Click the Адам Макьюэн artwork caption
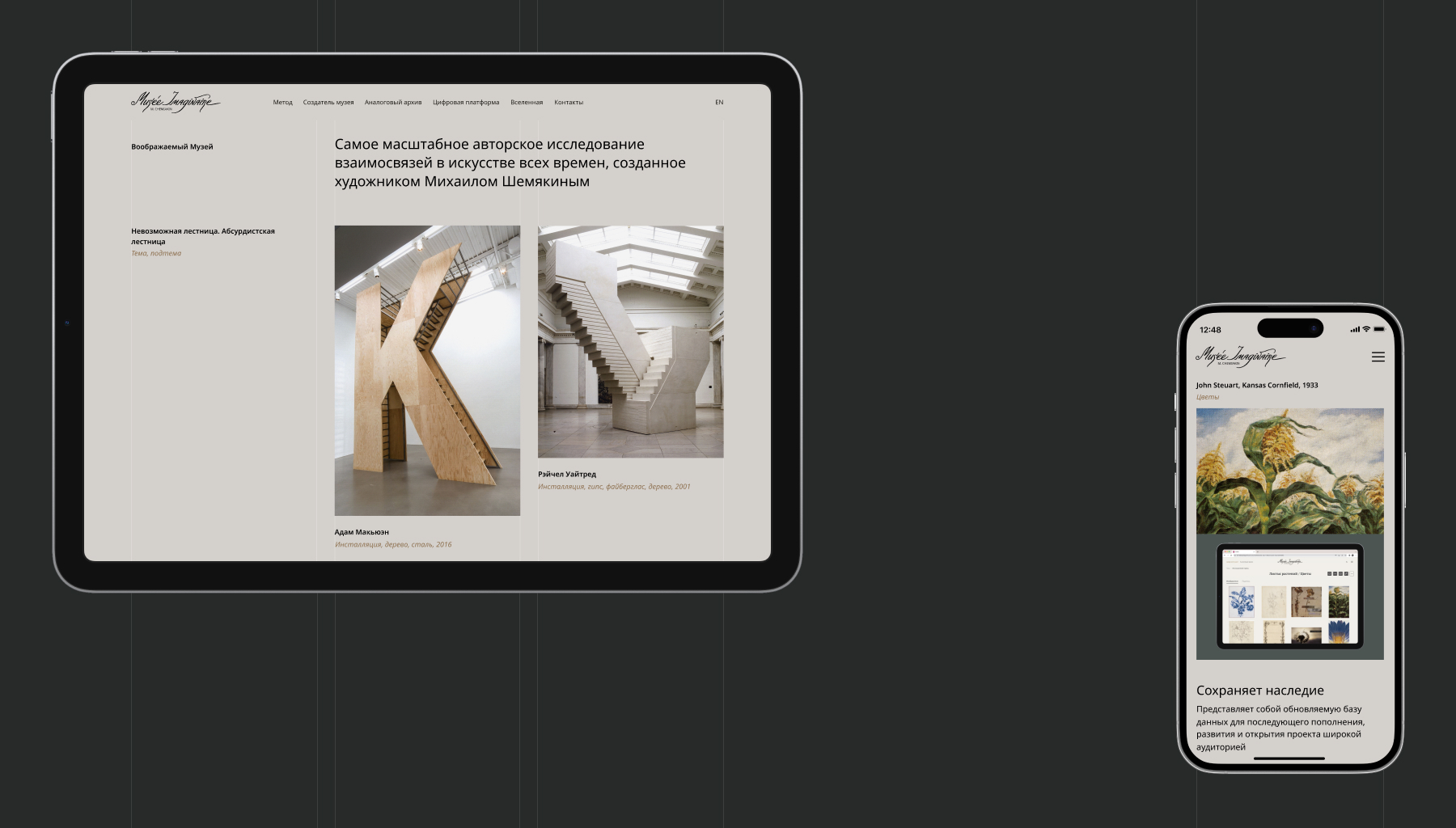 [362, 532]
